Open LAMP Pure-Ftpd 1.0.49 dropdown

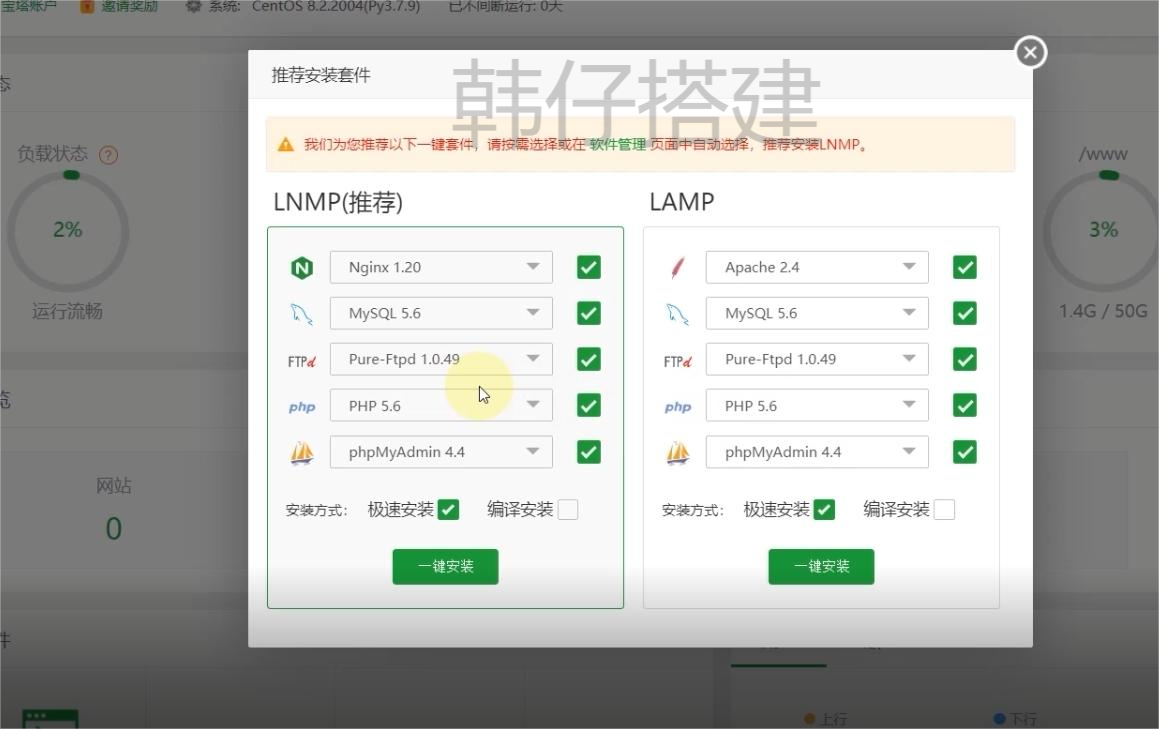(817, 359)
